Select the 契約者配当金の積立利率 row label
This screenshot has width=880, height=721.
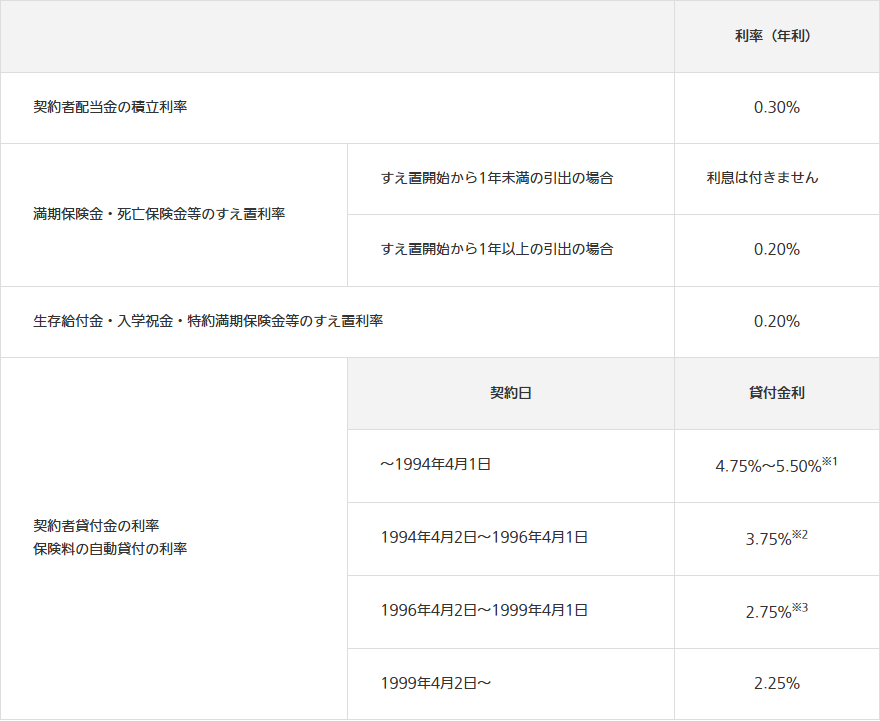[x=110, y=107]
